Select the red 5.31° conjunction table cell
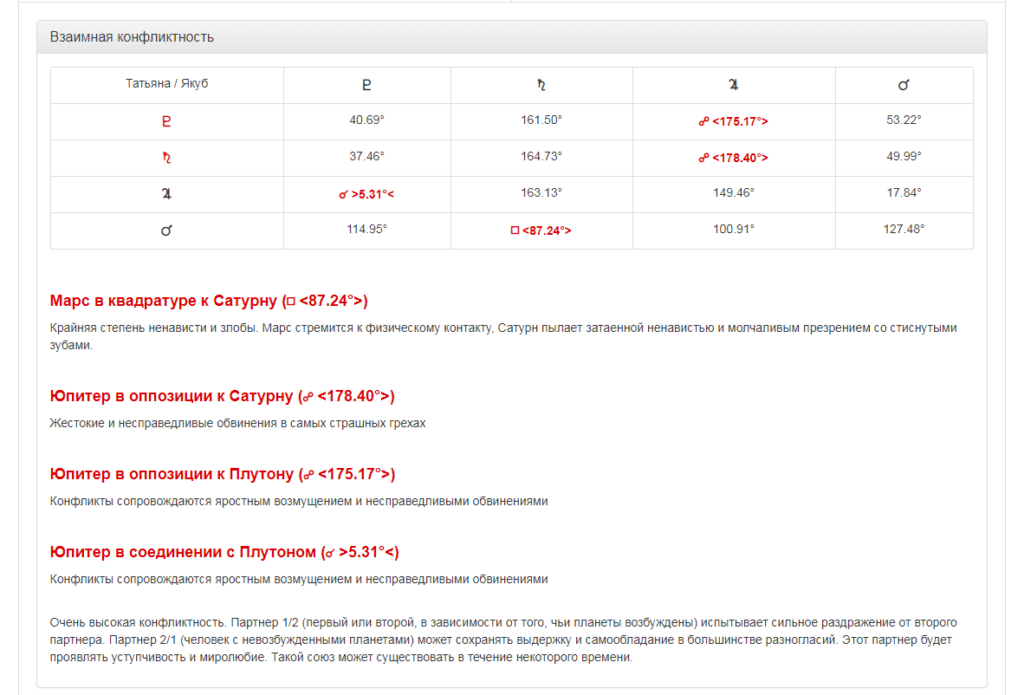1024x695 pixels. click(366, 193)
